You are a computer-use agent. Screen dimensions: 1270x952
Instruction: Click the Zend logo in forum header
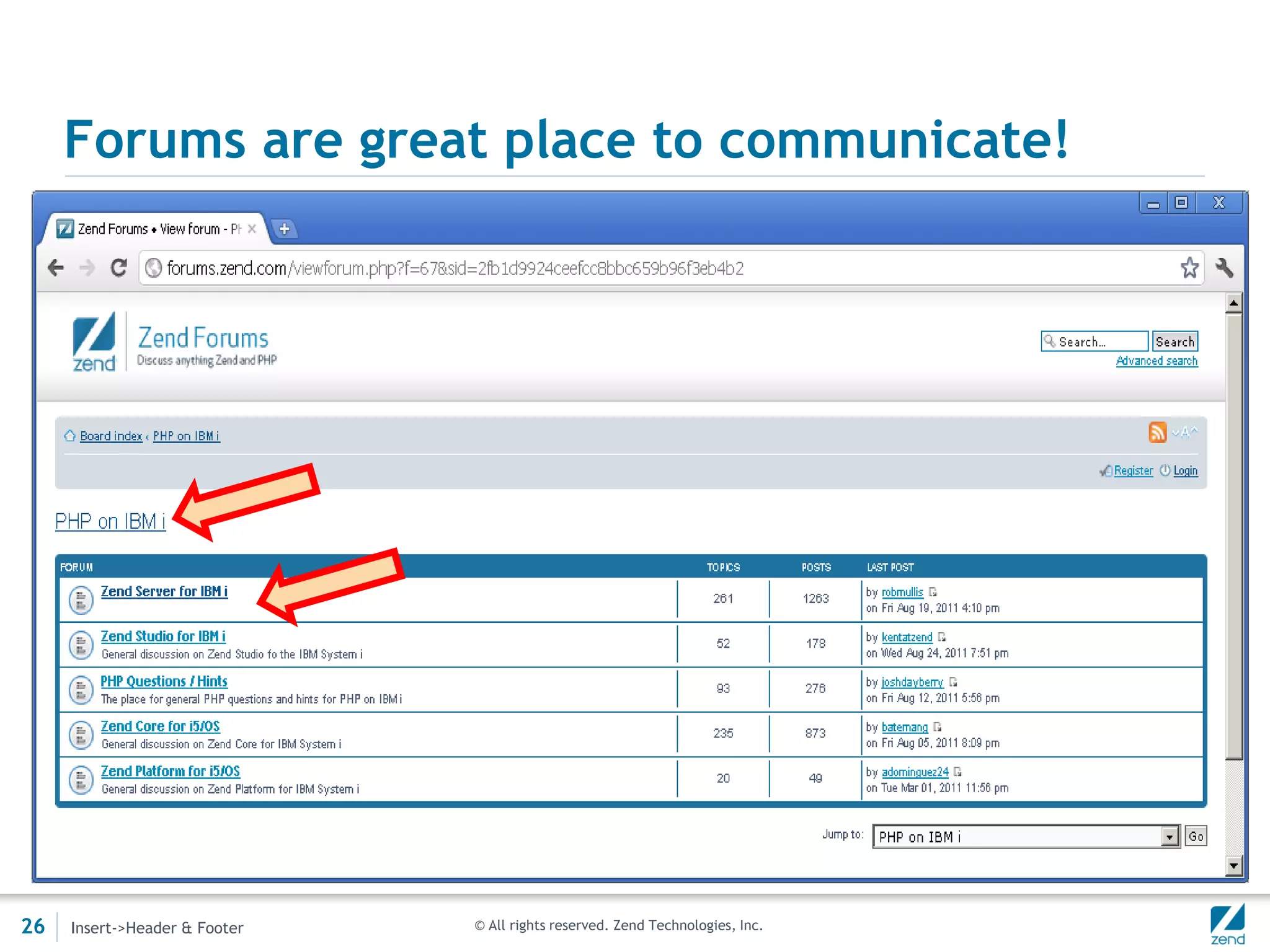(94, 342)
